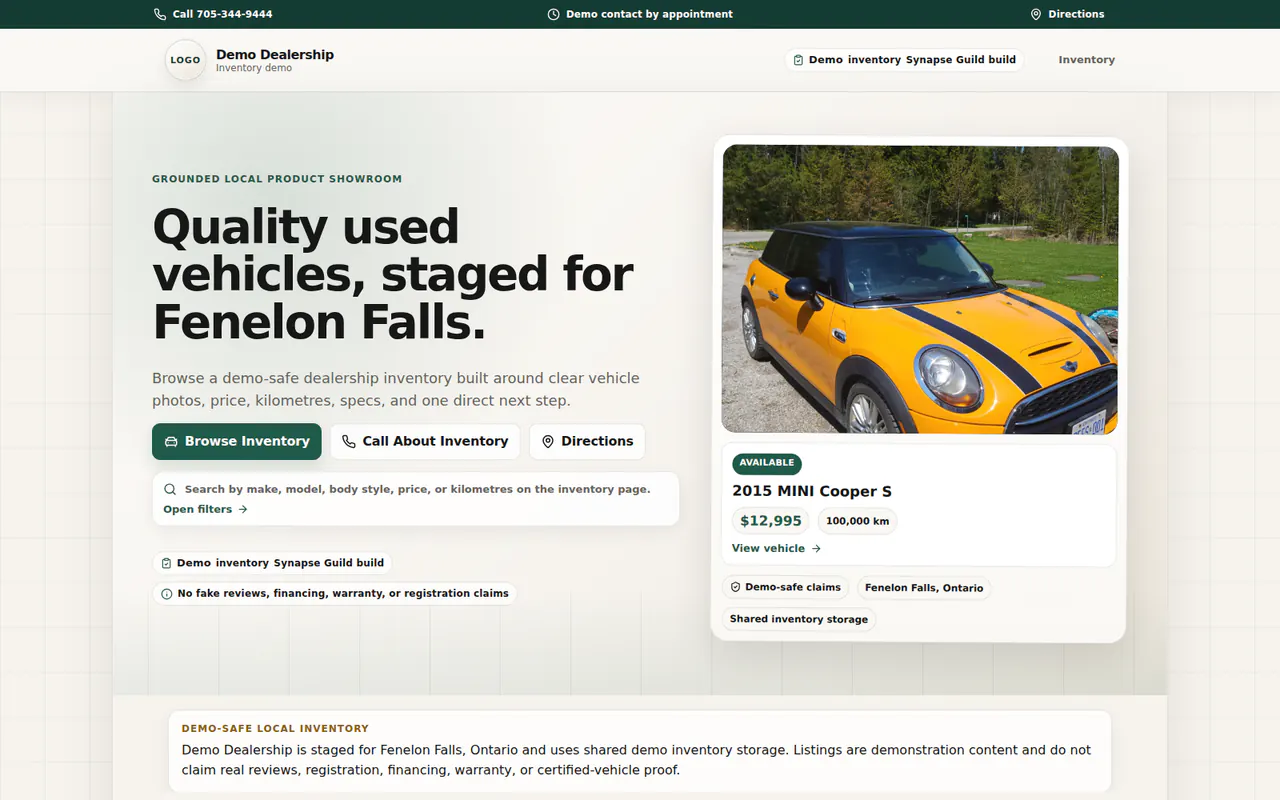Click GROUNDED LOCAL PRODUCT SHOWROOM label

click(277, 179)
